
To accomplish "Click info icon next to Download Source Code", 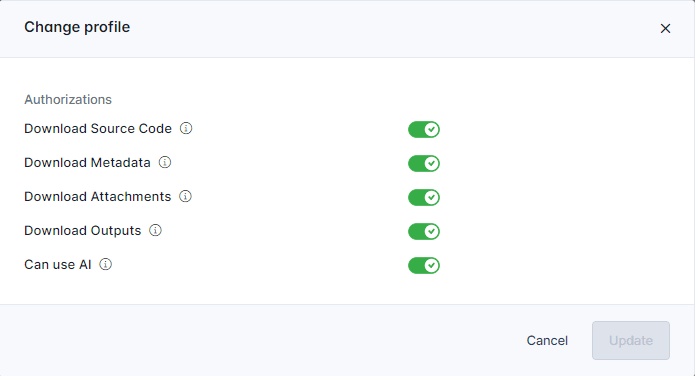I will click(186, 129).
